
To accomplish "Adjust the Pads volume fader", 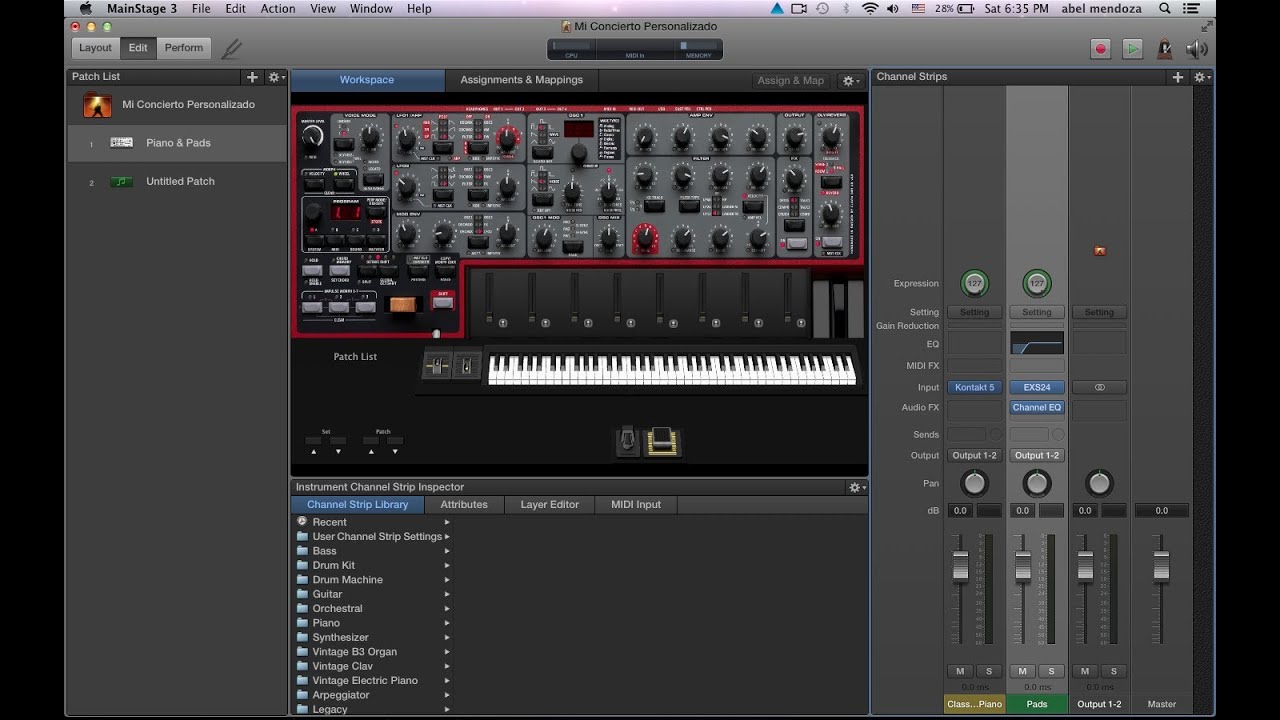I will click(x=1022, y=568).
